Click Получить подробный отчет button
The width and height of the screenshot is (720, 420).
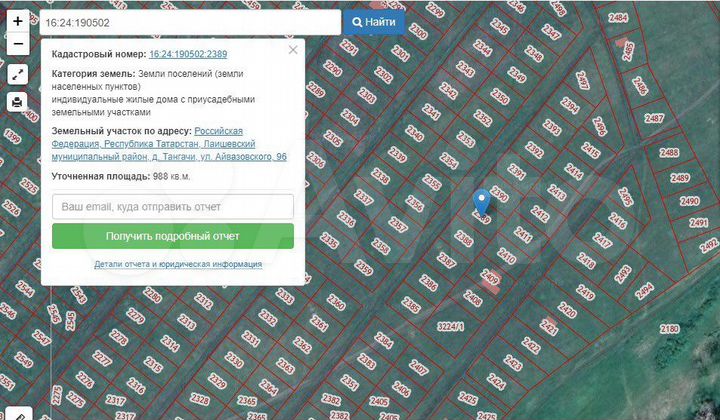(173, 236)
